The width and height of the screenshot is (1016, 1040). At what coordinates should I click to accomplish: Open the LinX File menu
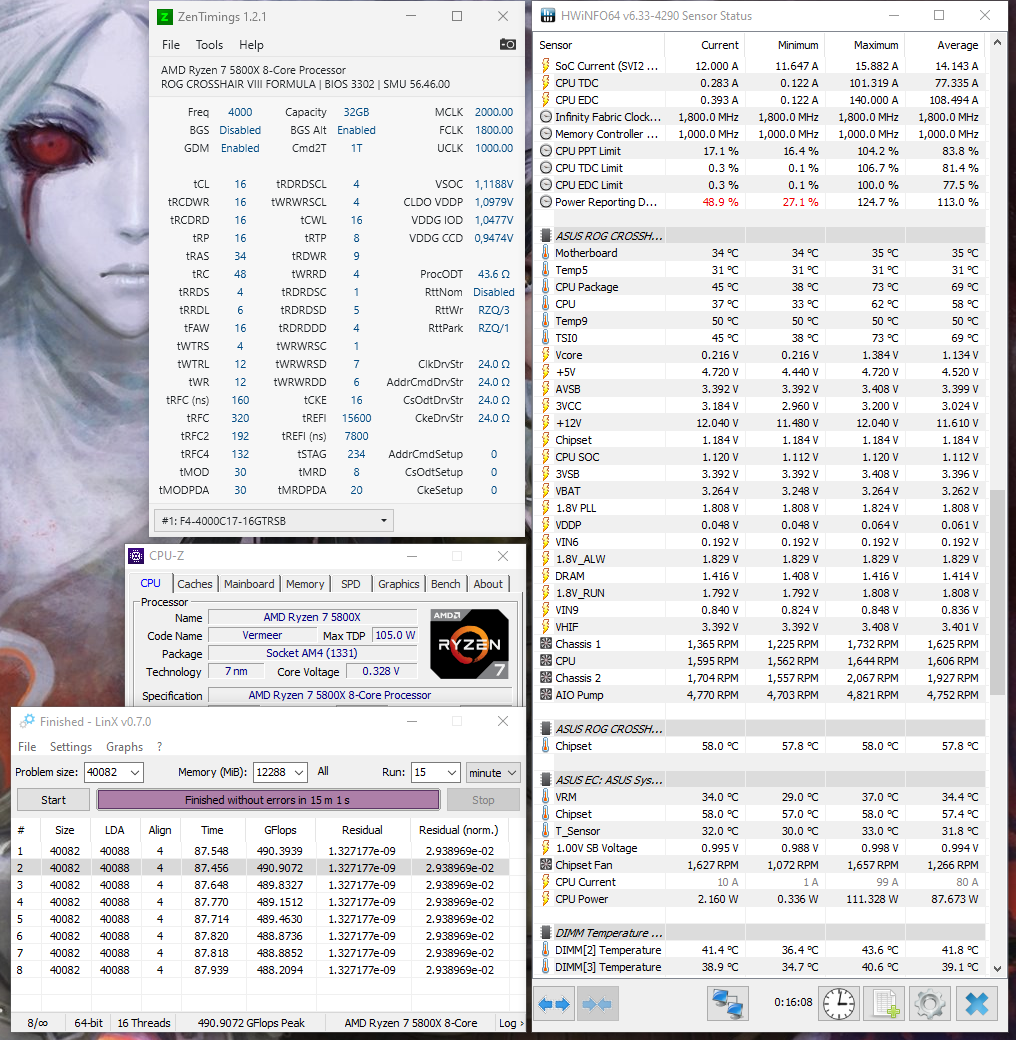pos(27,746)
